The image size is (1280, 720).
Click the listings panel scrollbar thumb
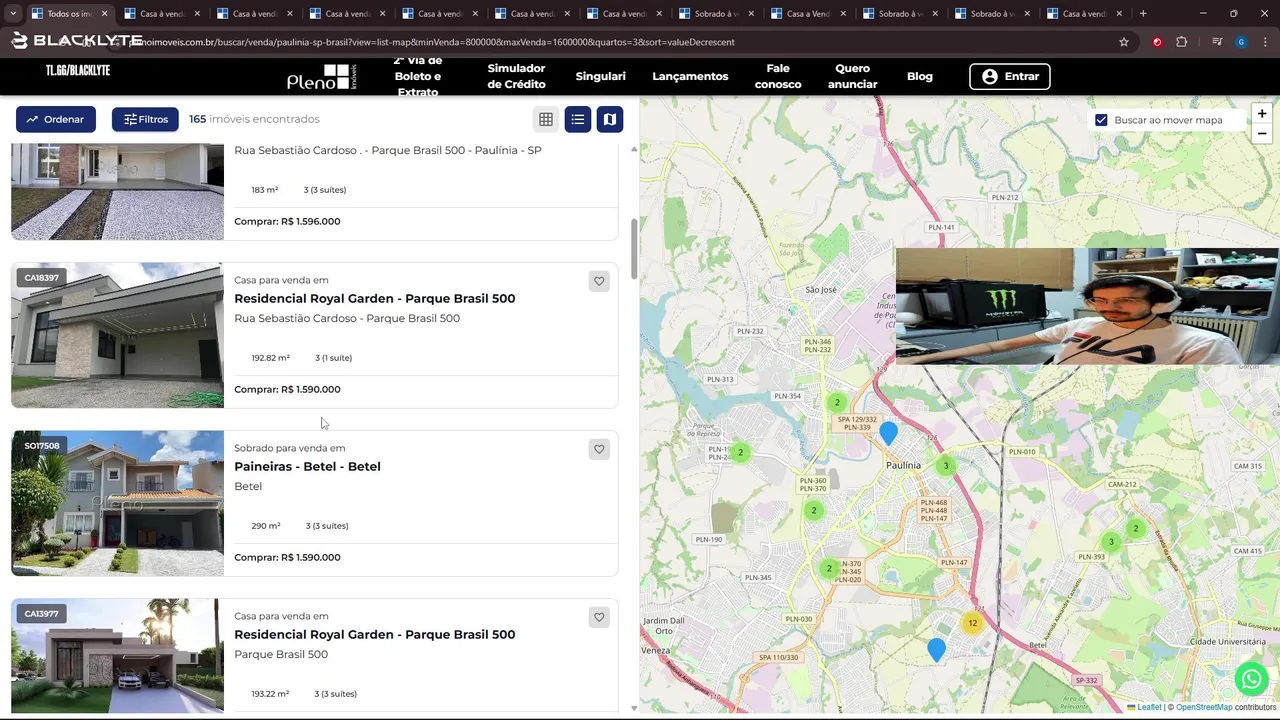tap(634, 248)
